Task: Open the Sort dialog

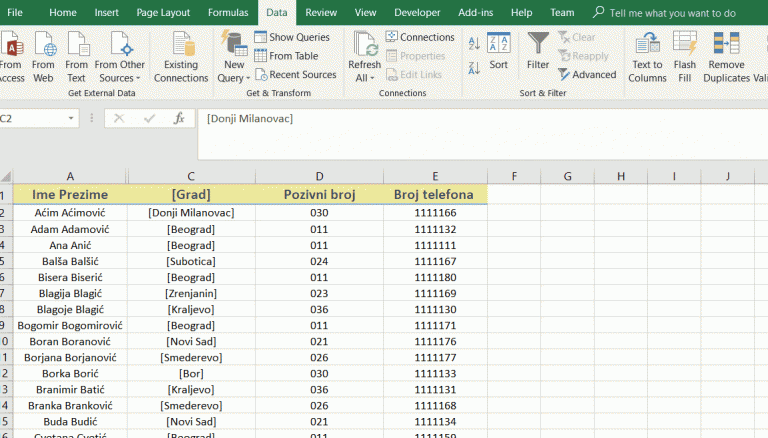Action: click(498, 50)
